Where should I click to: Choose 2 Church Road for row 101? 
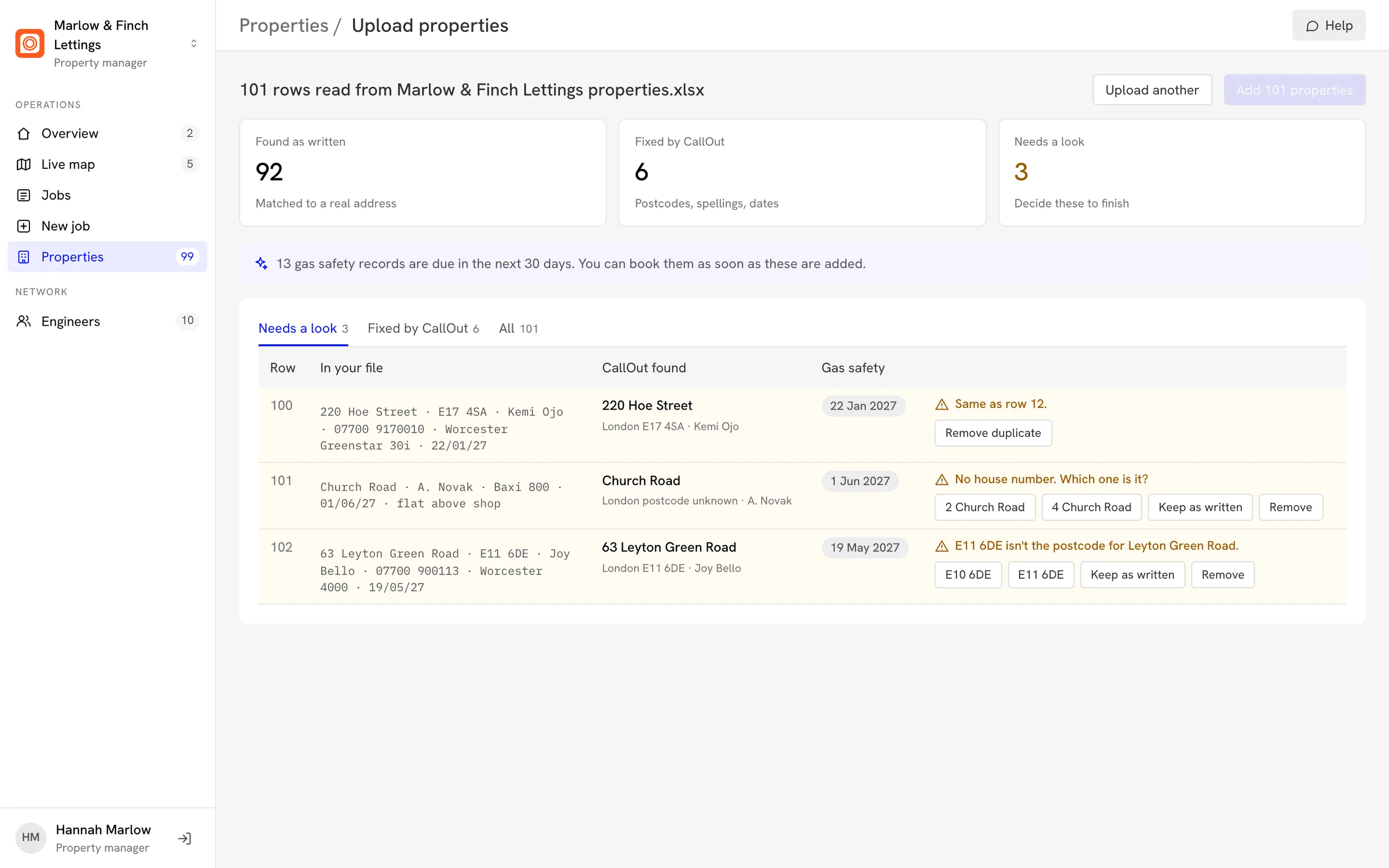(x=984, y=507)
